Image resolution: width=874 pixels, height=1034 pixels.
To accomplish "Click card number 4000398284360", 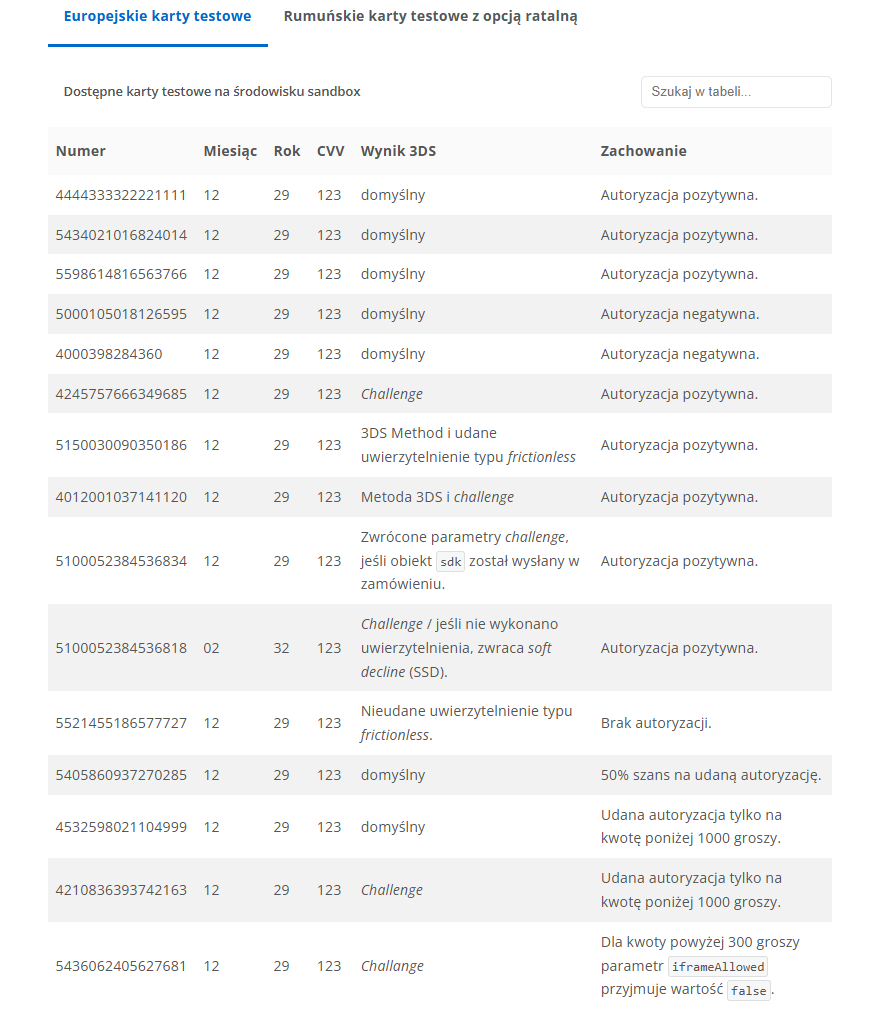I will pyautogui.click(x=109, y=354).
